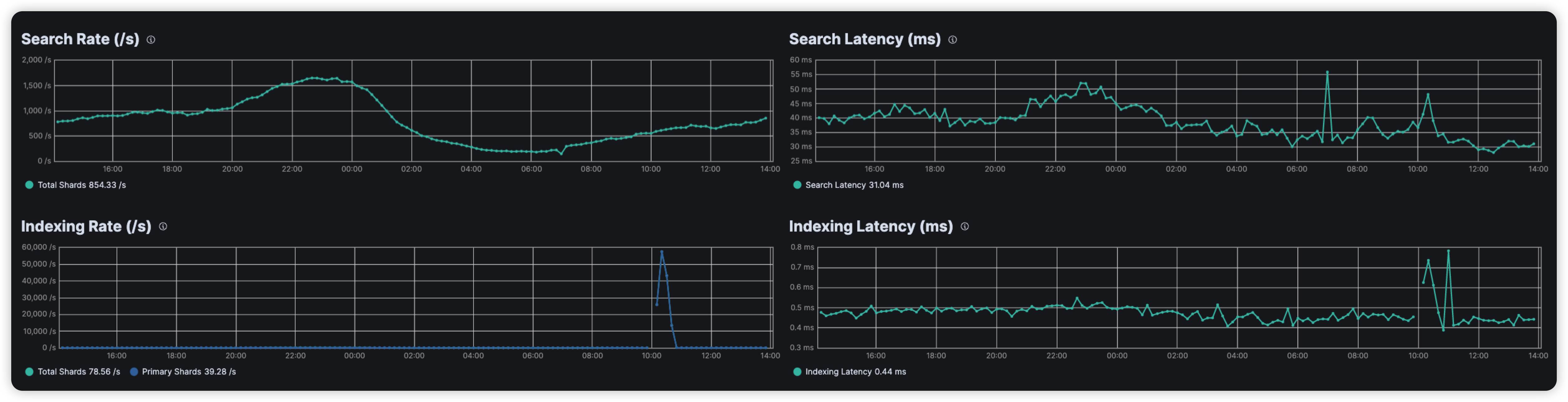Screen dimensions: 1568x402
Task: Click the 55 ms spike in Search Latency
Action: click(x=1327, y=72)
